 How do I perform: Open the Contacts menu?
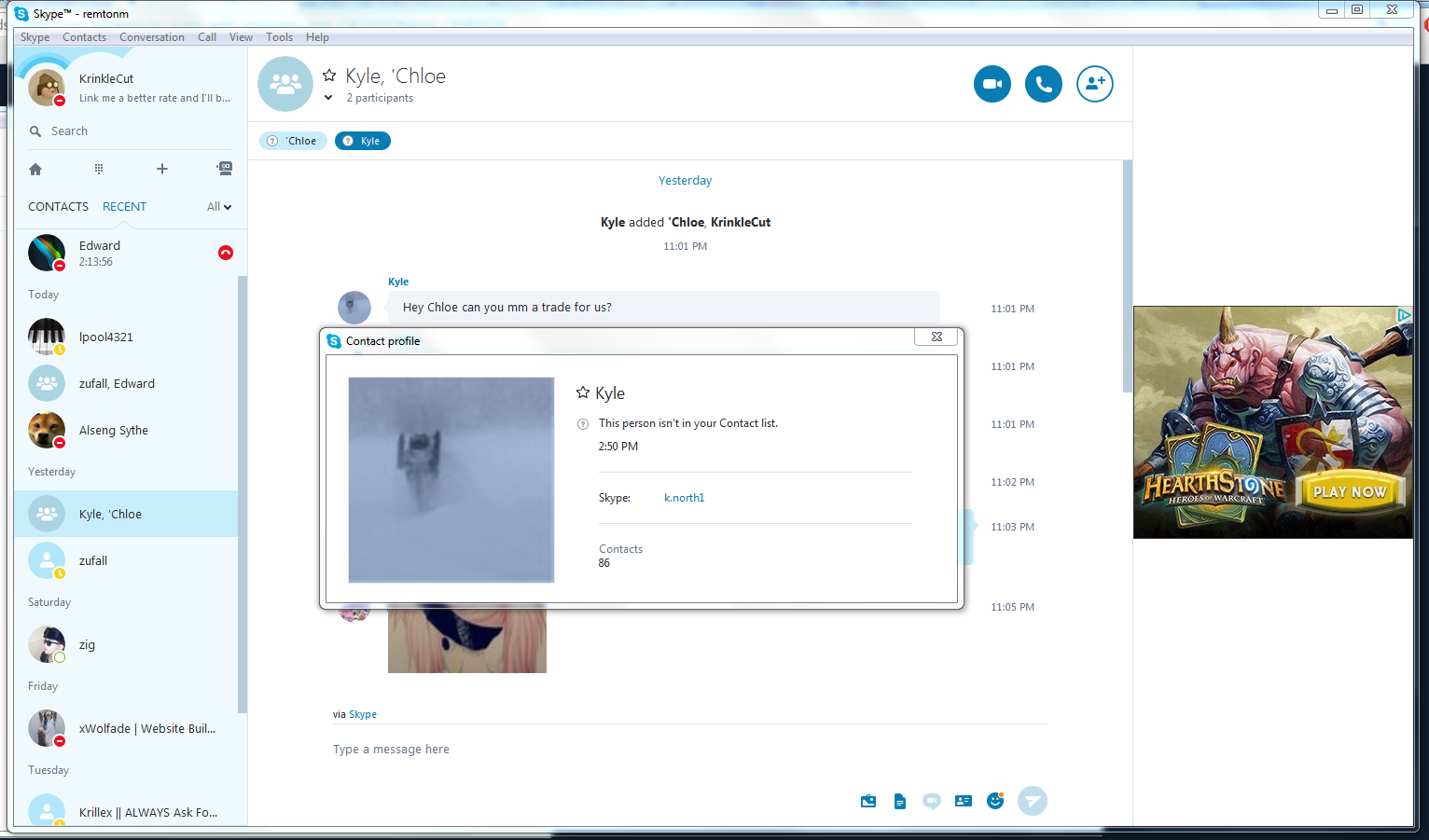tap(85, 37)
